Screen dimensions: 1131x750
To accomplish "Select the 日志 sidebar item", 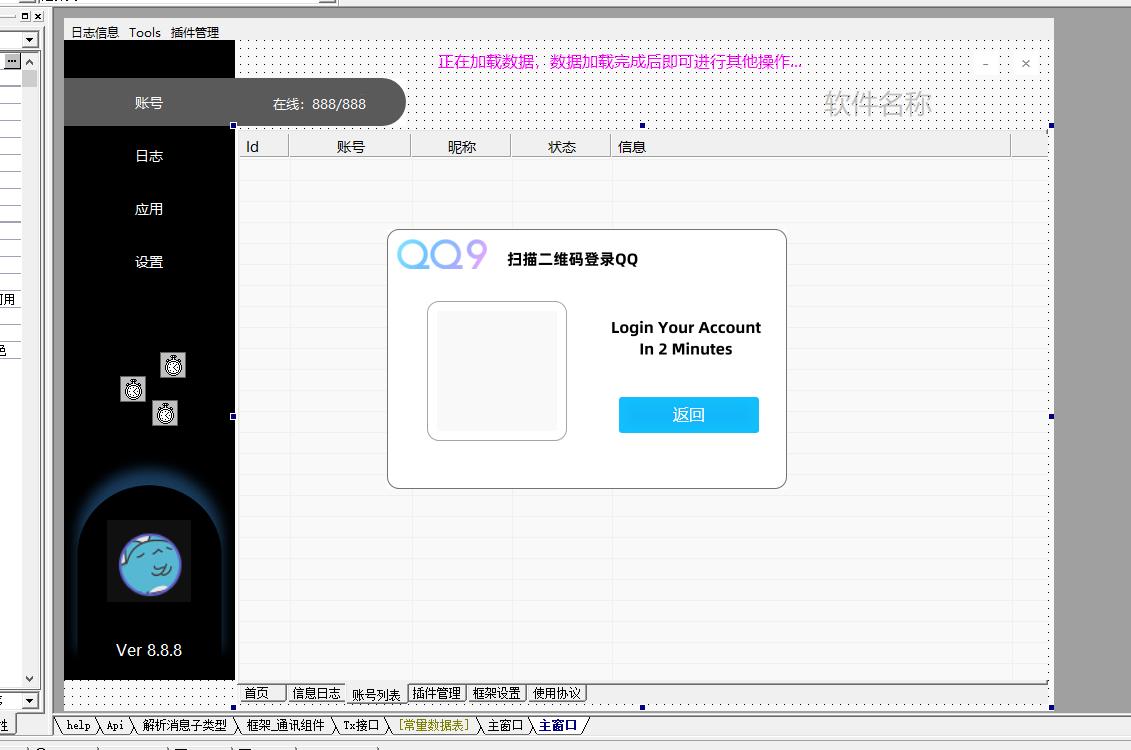I will tap(149, 156).
